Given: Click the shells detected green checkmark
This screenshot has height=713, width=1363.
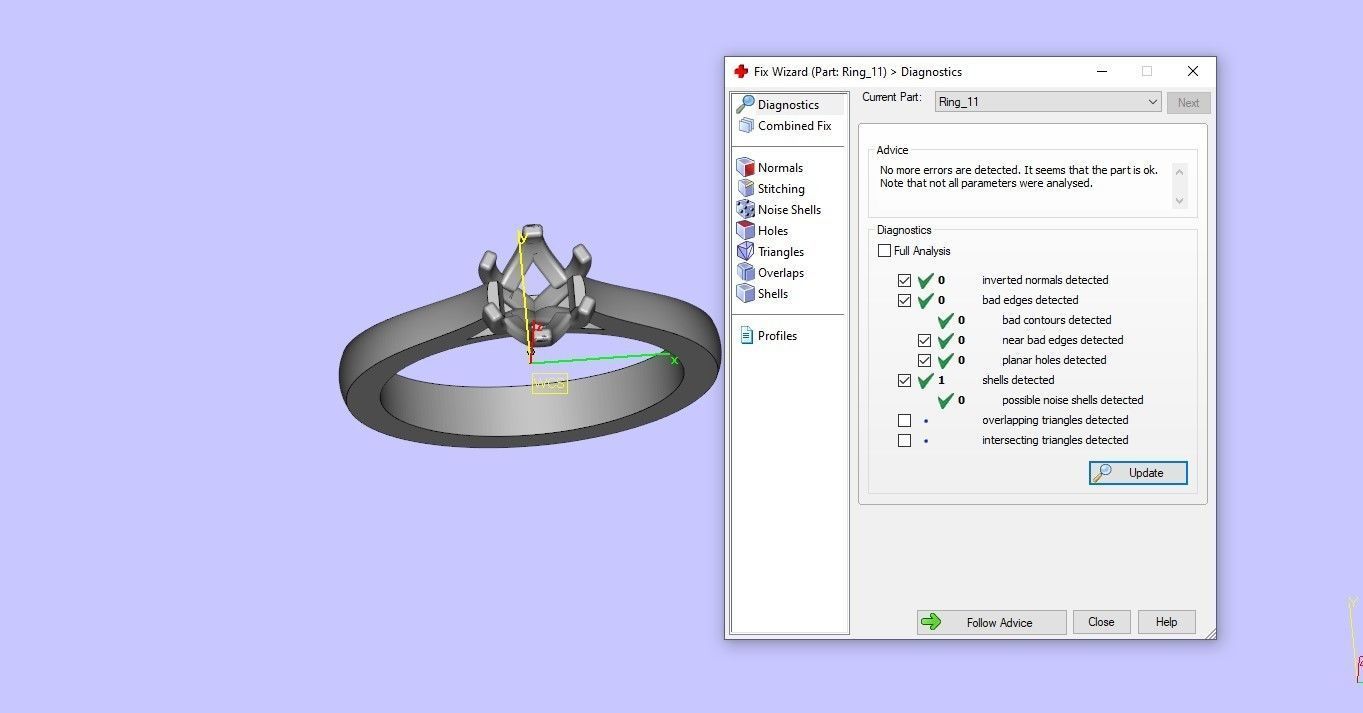Looking at the screenshot, I should pos(925,380).
